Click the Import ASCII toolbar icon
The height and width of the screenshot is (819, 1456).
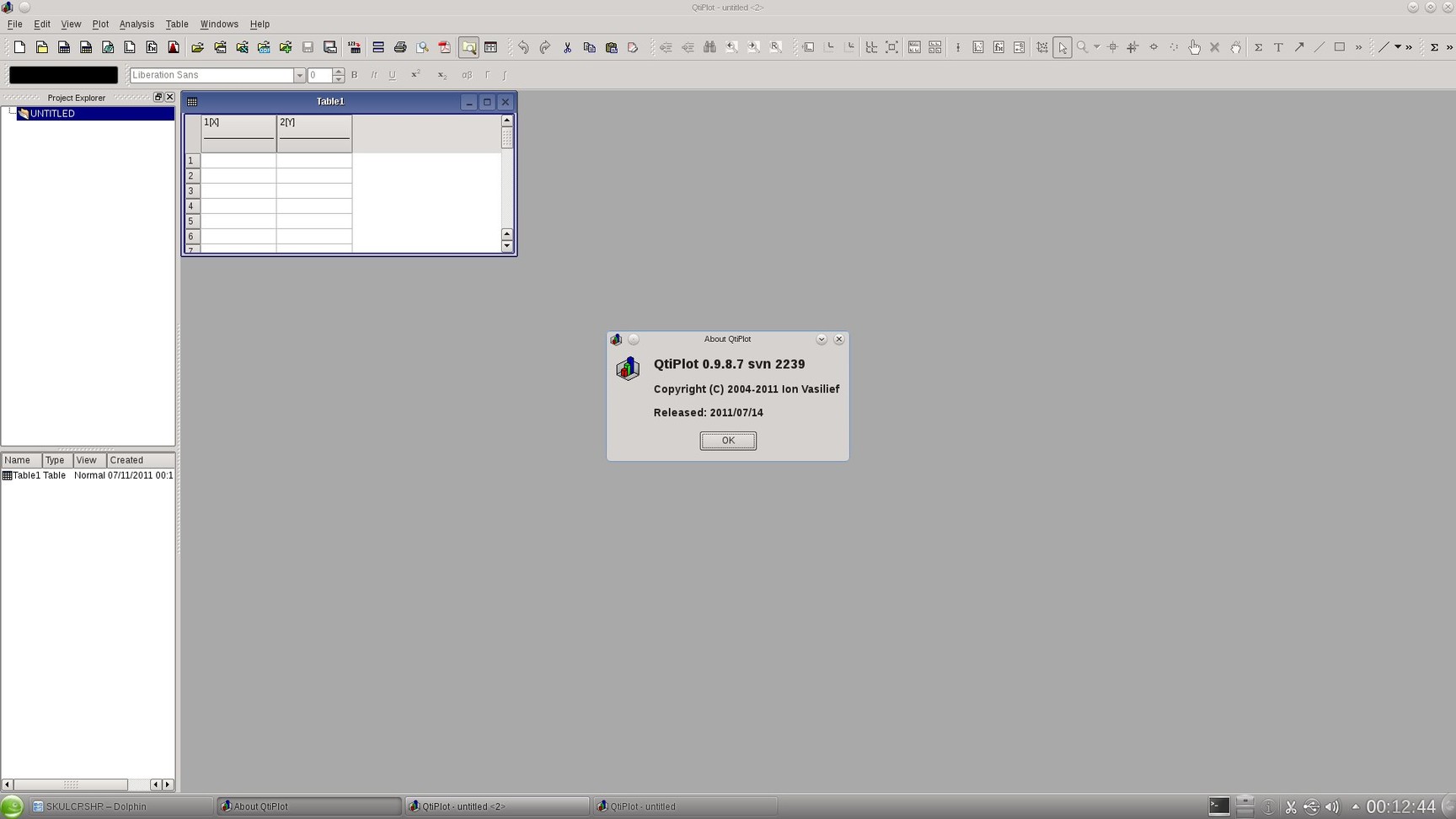tap(355, 47)
